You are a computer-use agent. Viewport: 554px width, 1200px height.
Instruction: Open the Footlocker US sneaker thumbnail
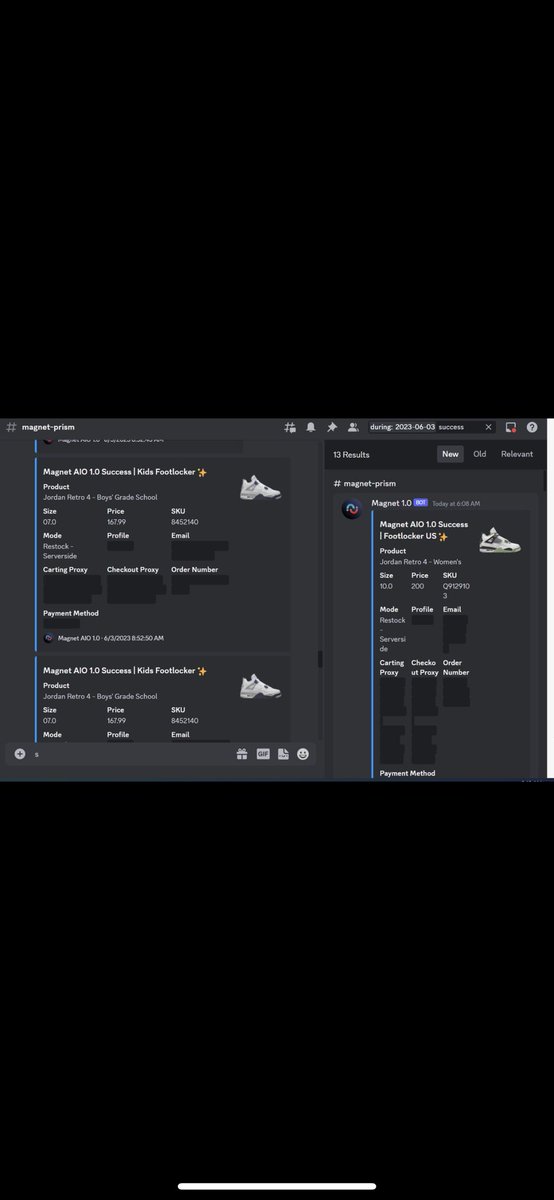tap(500, 539)
